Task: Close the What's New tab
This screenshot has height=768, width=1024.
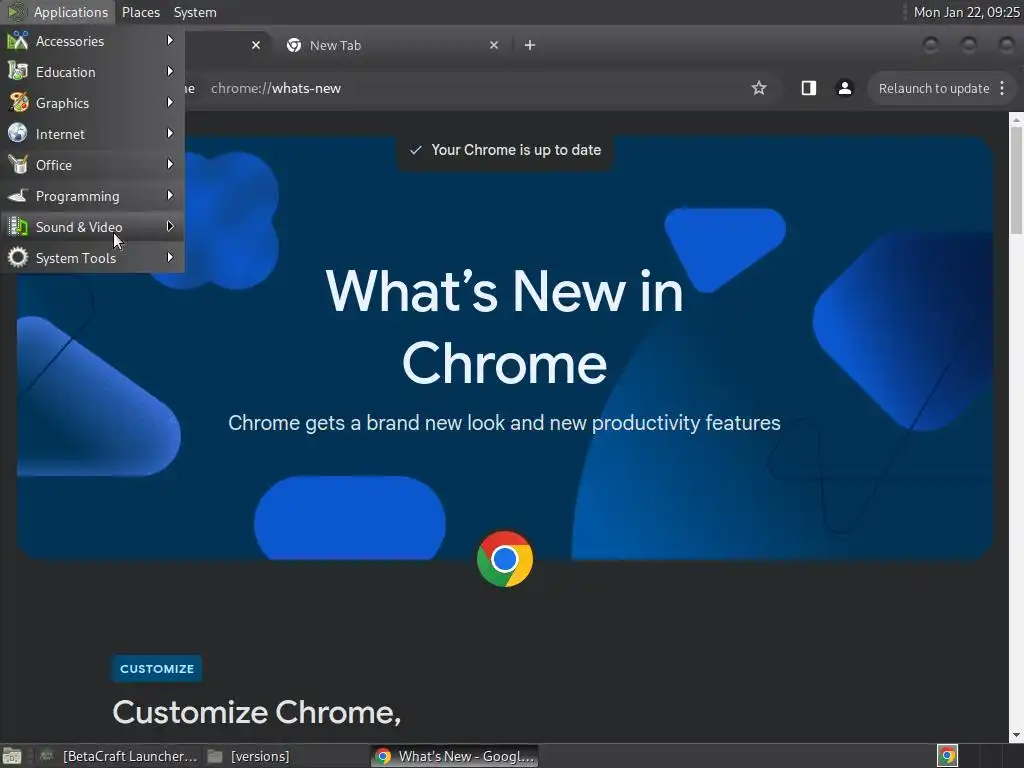Action: point(256,45)
